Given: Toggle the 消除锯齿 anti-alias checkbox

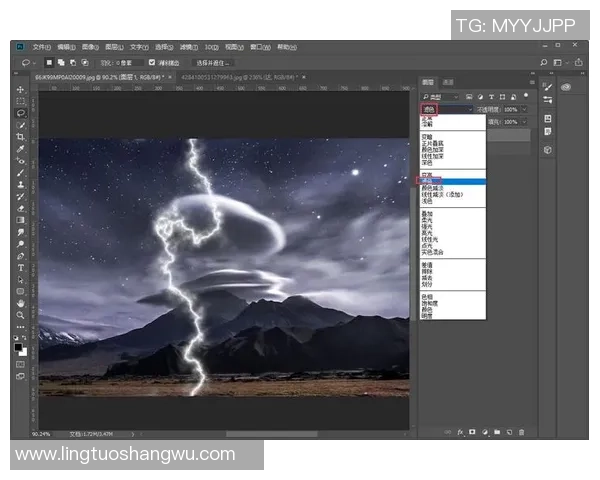Looking at the screenshot, I should (x=150, y=62).
